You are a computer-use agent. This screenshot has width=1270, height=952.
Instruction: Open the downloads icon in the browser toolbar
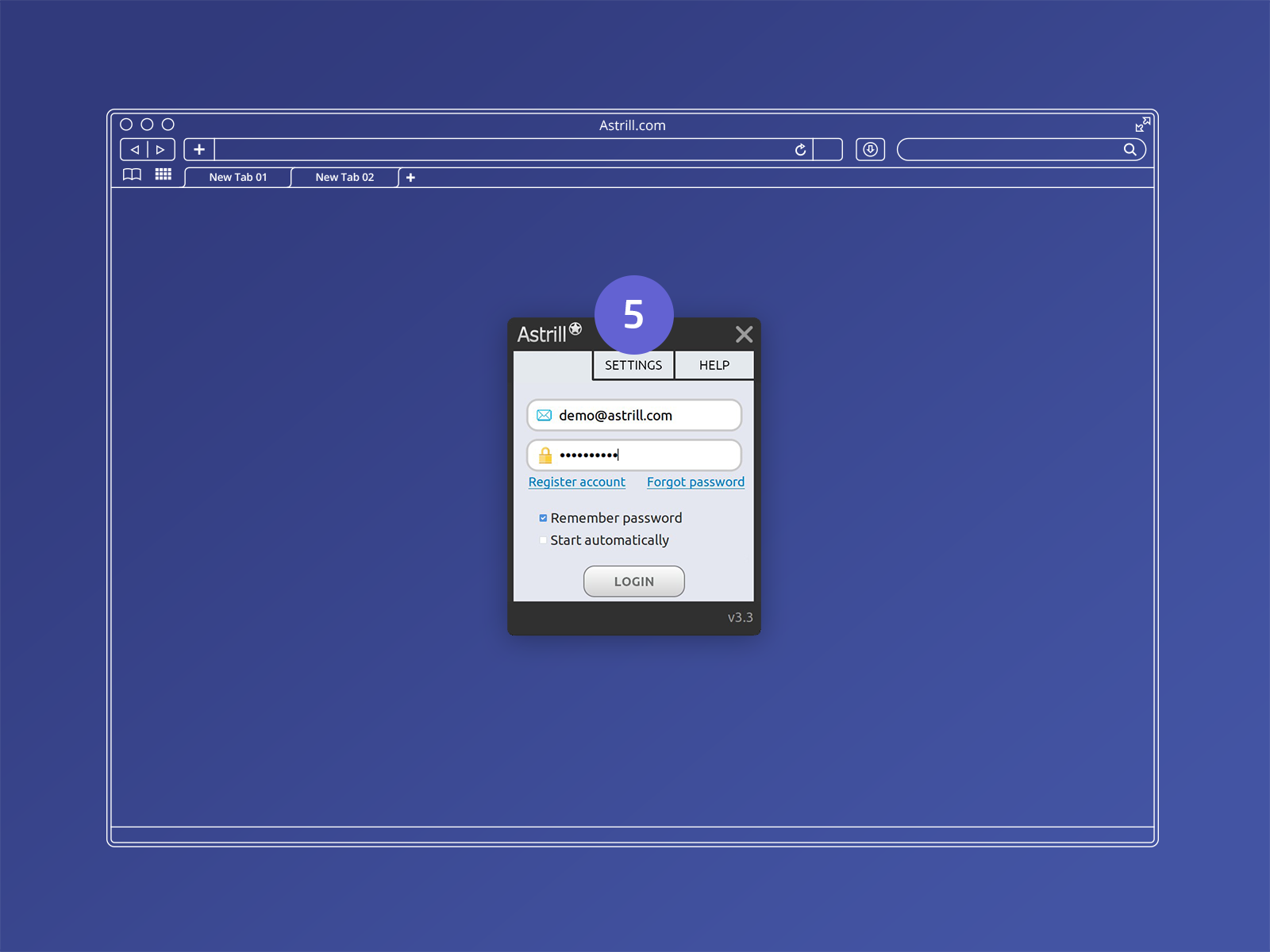[870, 149]
